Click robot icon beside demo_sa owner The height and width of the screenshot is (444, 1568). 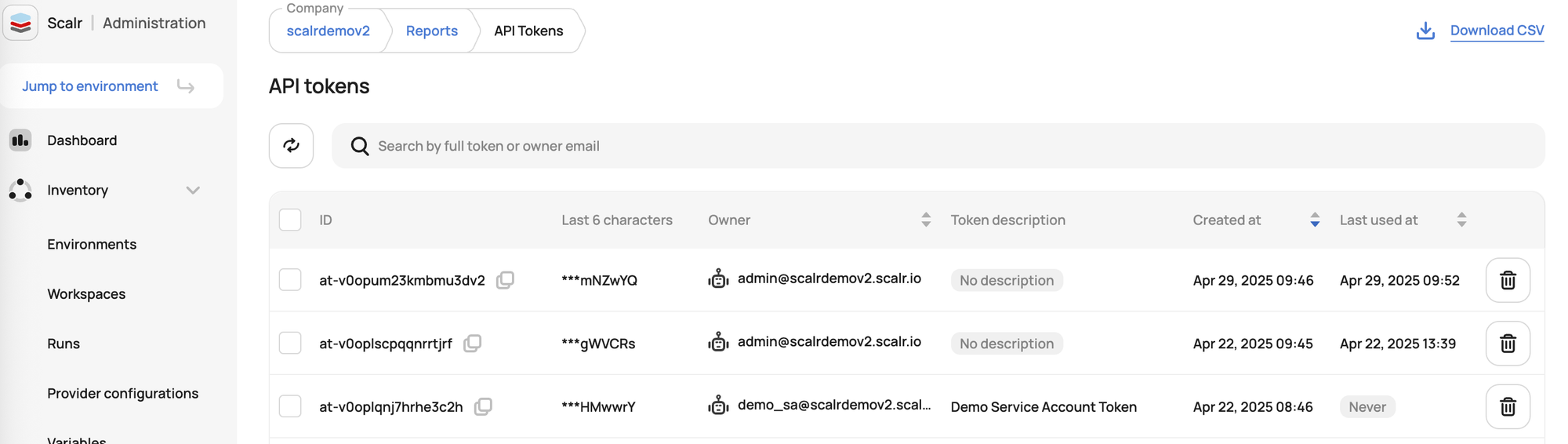tap(718, 405)
